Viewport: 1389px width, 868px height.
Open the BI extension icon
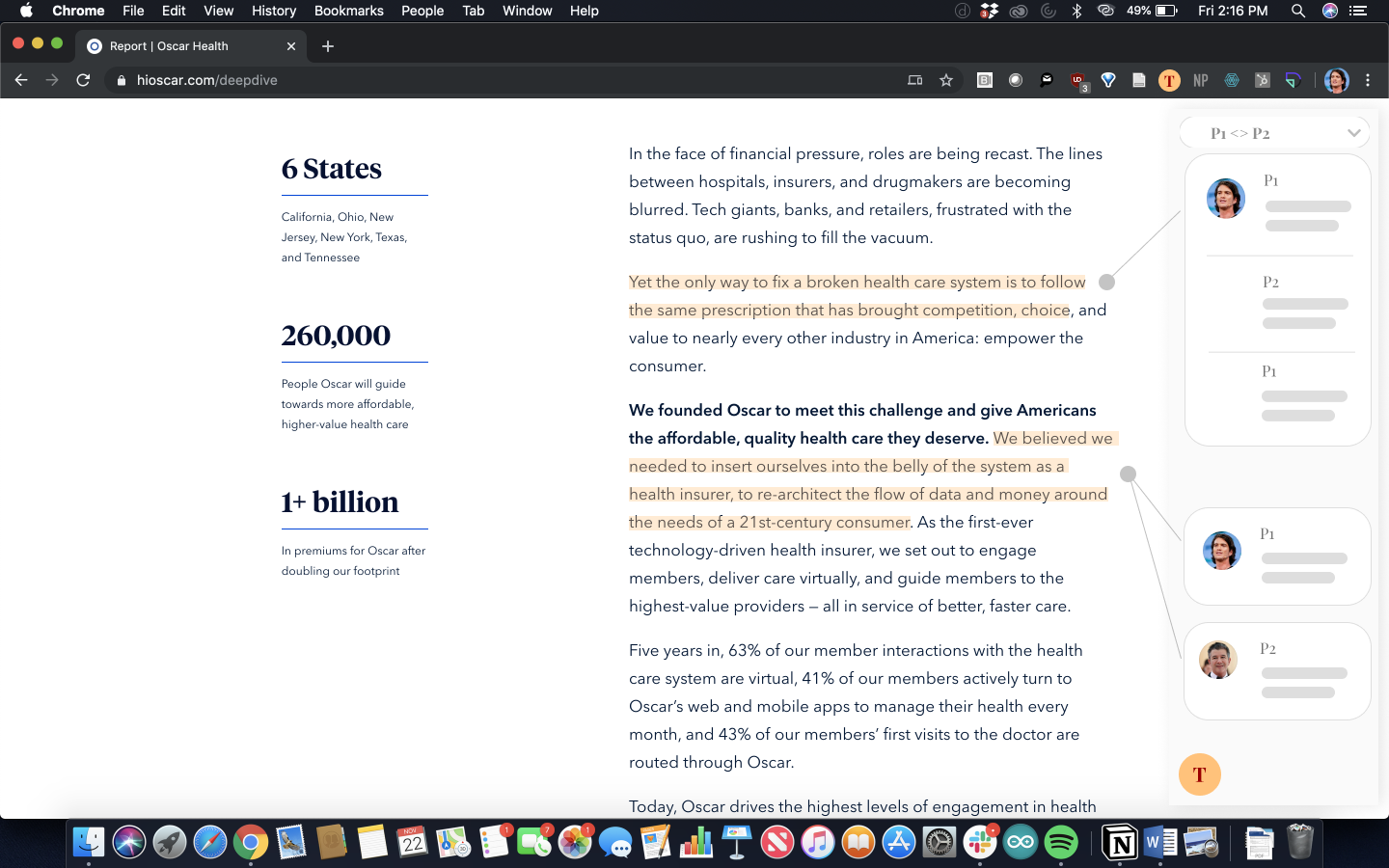click(x=985, y=81)
